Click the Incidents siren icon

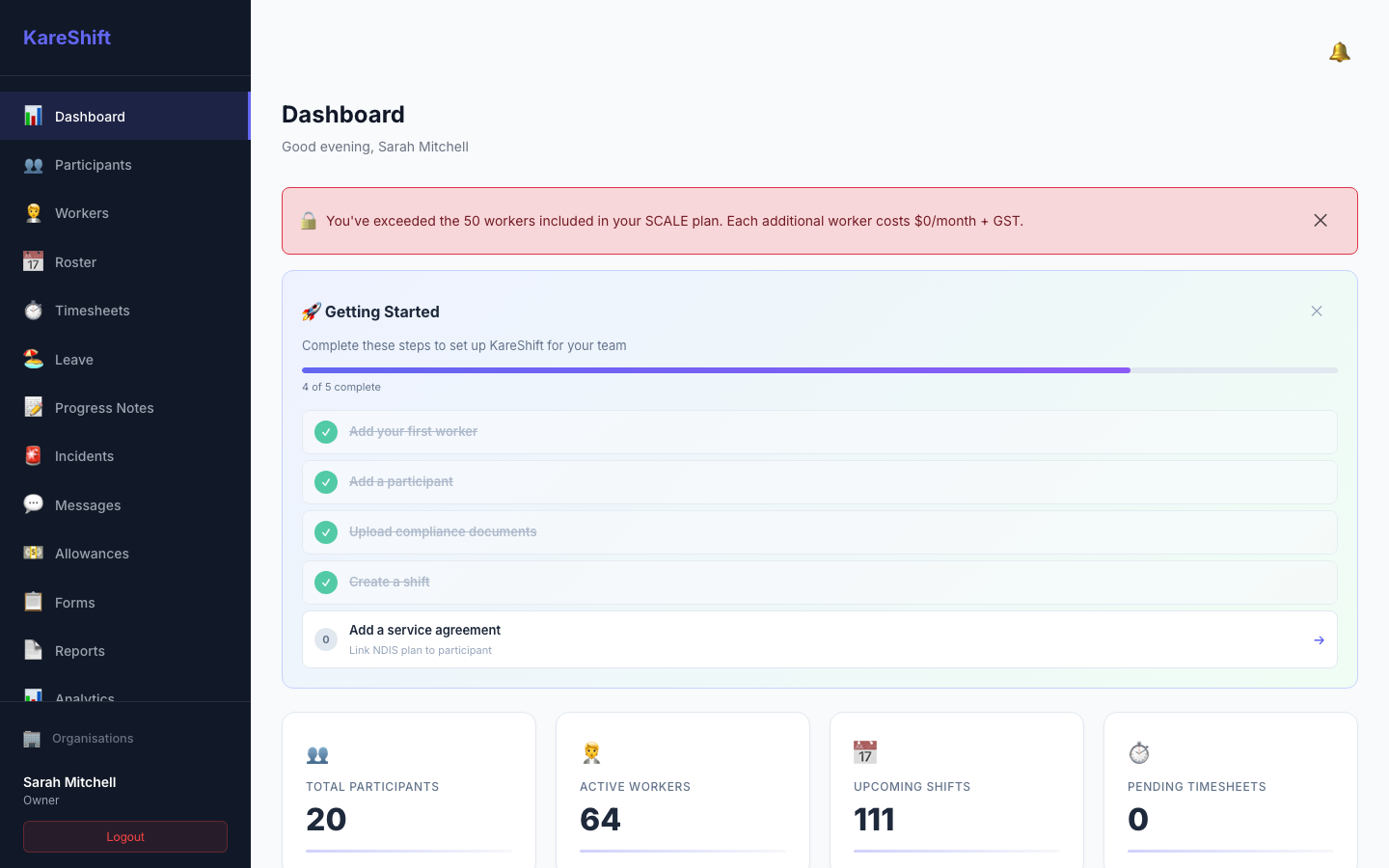(33, 456)
